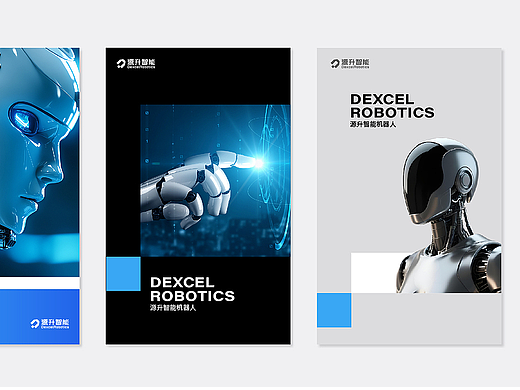This screenshot has height=390, width=520.
Task: Click the white logo on the blue poster
Action: tap(50, 324)
